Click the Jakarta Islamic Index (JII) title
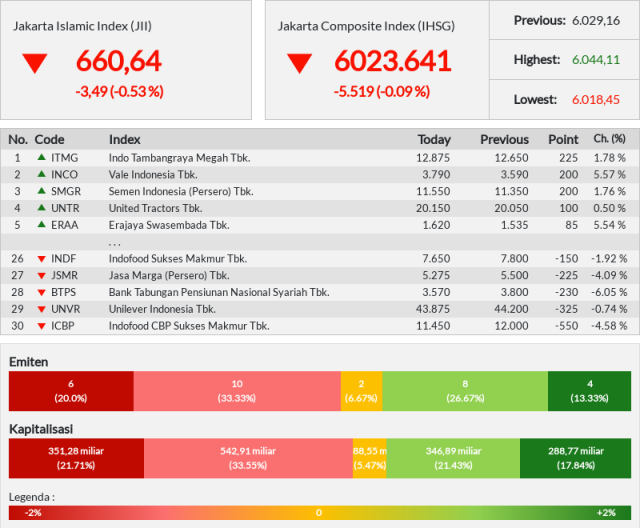This screenshot has width=640, height=528. tap(82, 26)
